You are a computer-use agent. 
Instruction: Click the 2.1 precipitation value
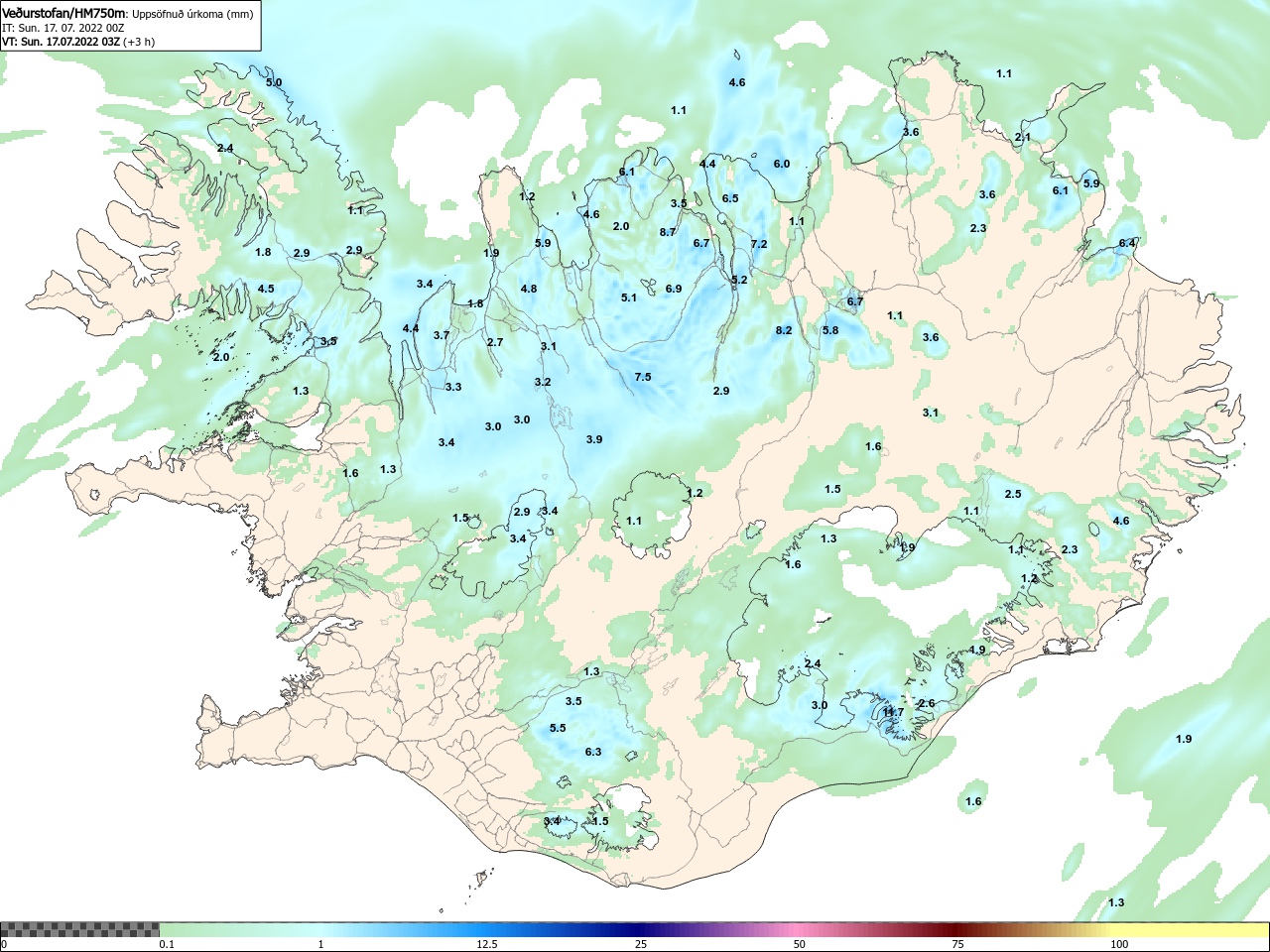click(1023, 137)
